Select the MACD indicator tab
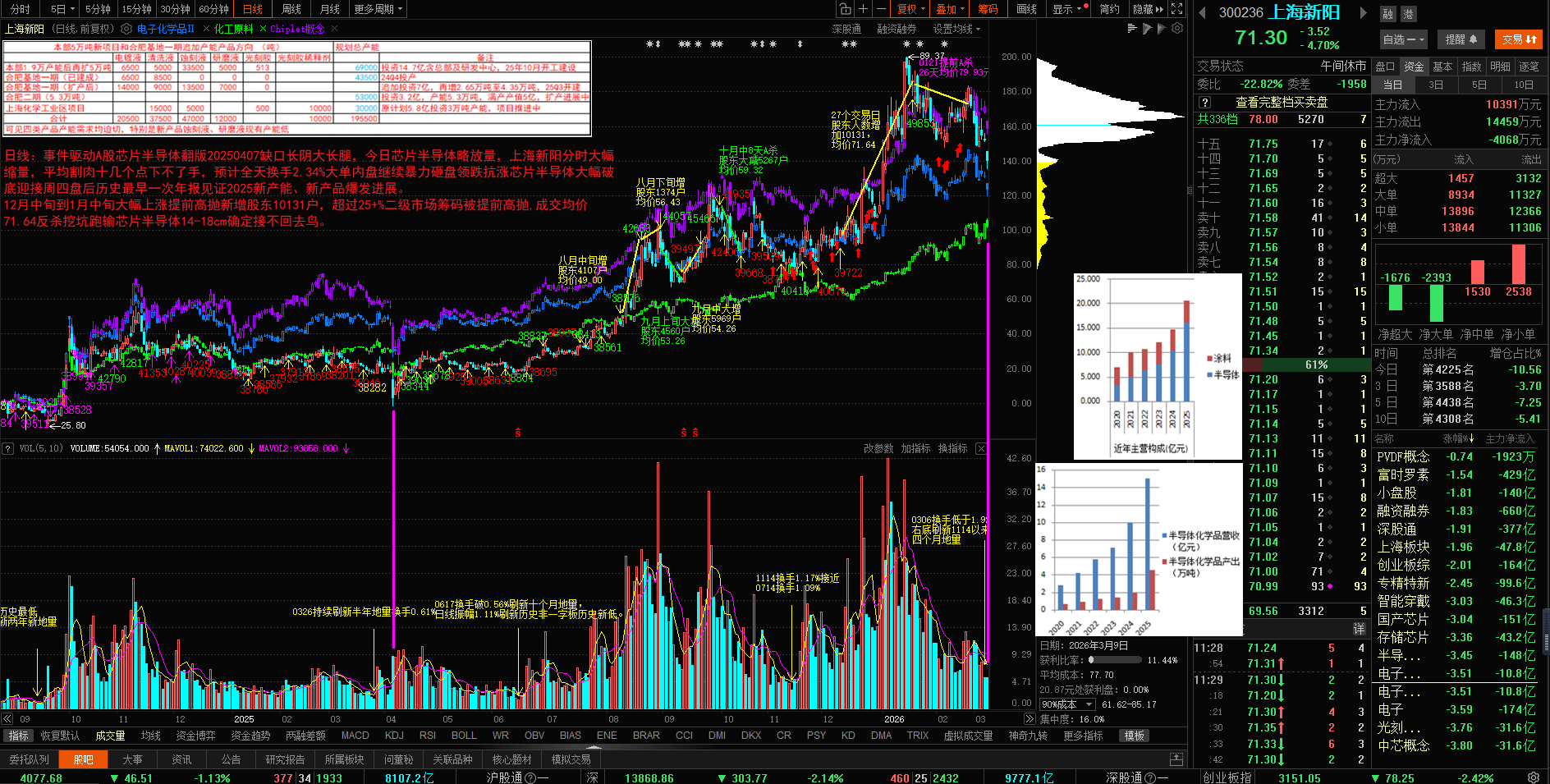This screenshot has height=784, width=1550. click(355, 736)
